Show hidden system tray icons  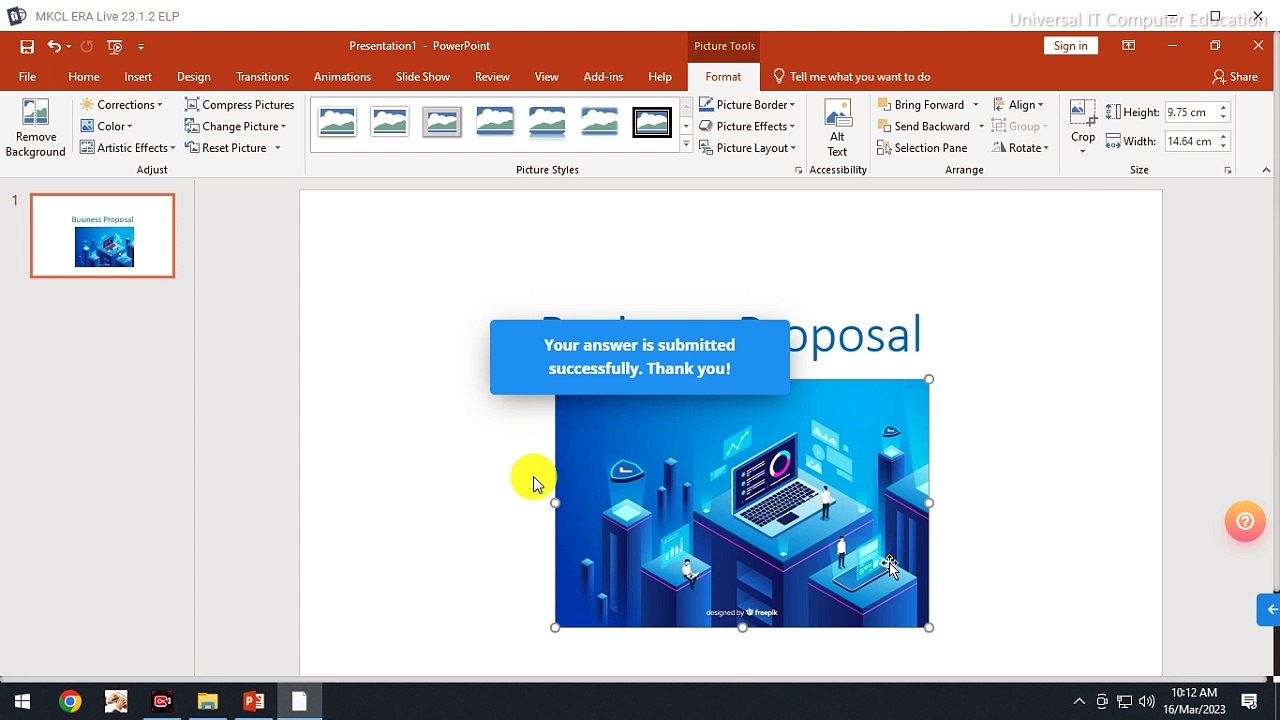coord(1079,702)
